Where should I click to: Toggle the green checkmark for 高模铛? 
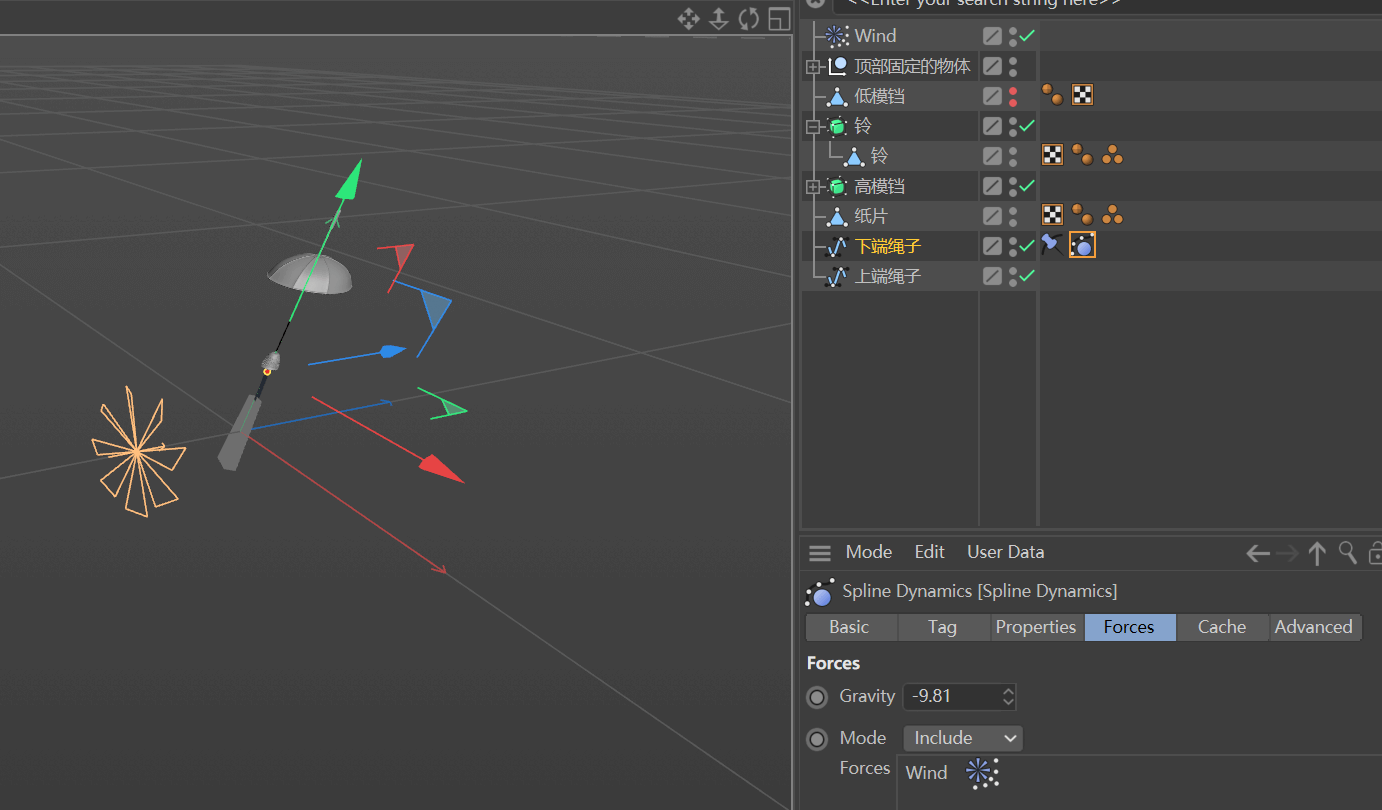pyautogui.click(x=1027, y=186)
